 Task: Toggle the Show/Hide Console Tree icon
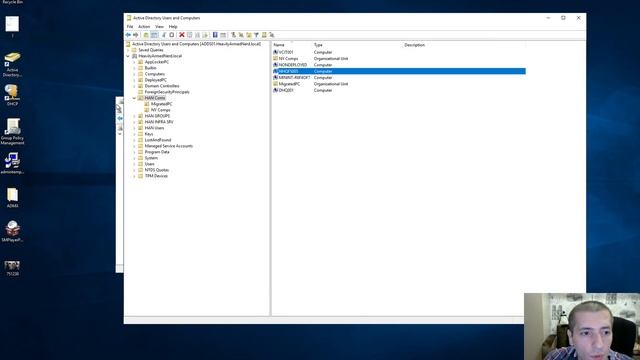click(154, 35)
